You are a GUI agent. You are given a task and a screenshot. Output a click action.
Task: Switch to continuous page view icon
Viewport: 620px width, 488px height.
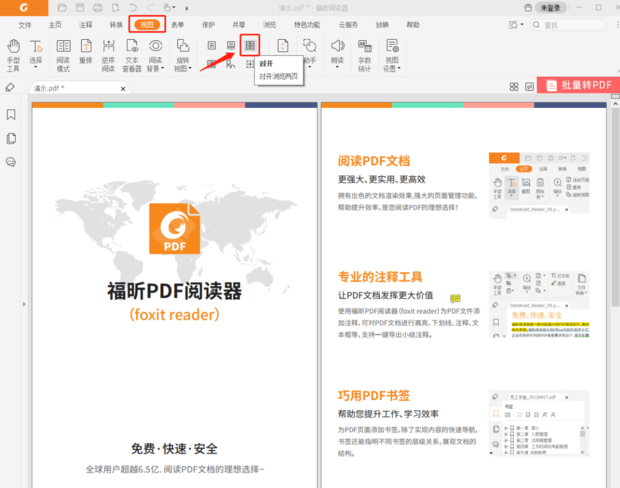coord(231,45)
